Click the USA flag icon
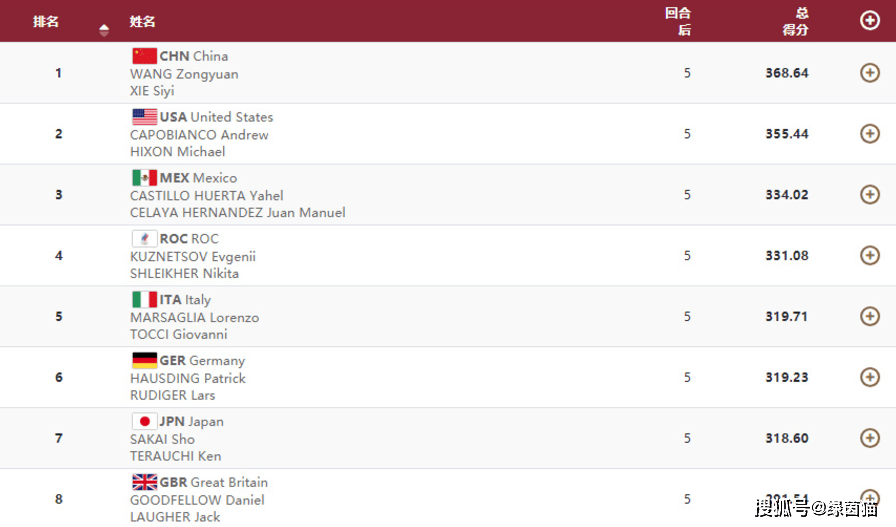The image size is (896, 527). (144, 117)
